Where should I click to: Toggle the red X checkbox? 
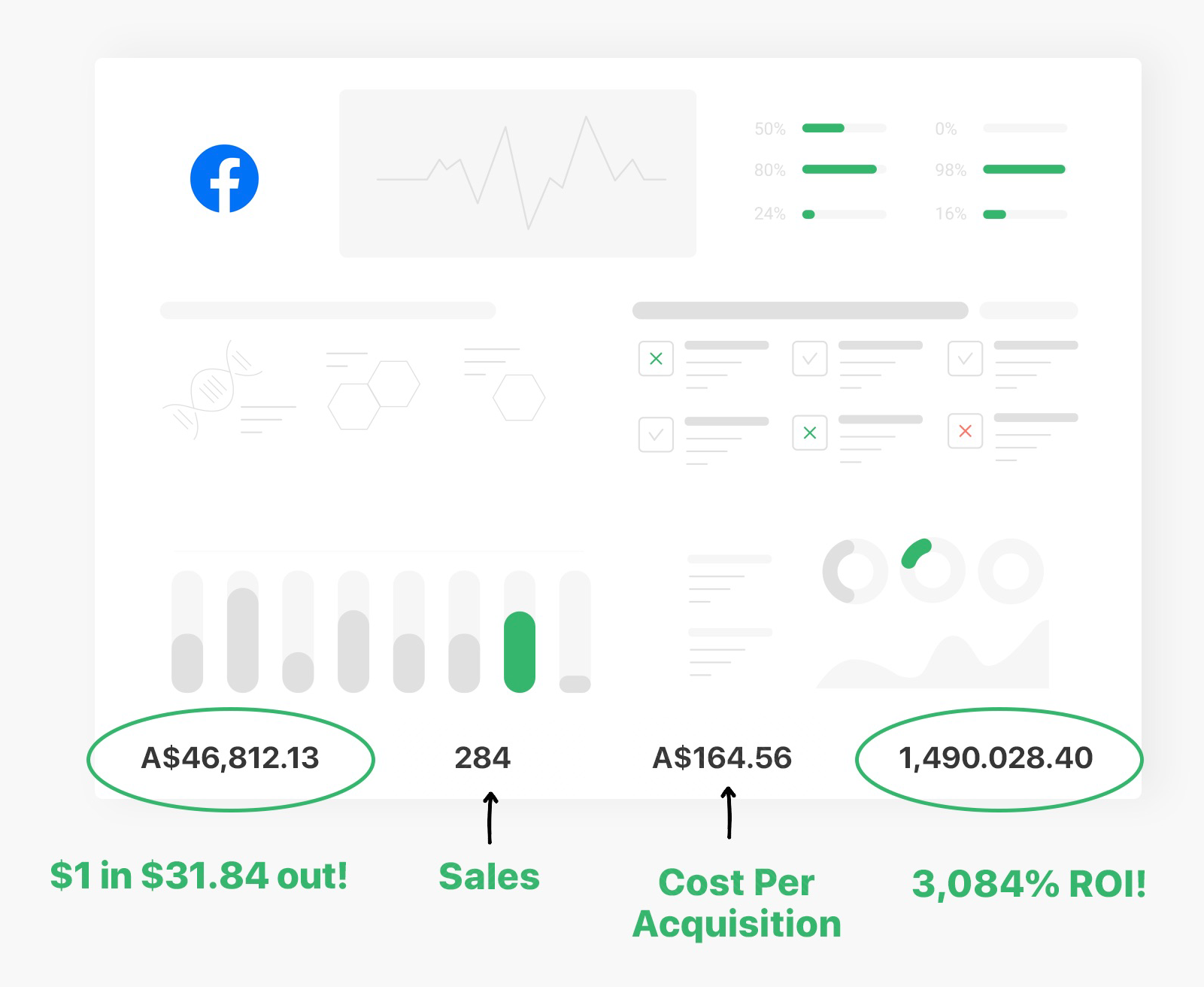[965, 431]
